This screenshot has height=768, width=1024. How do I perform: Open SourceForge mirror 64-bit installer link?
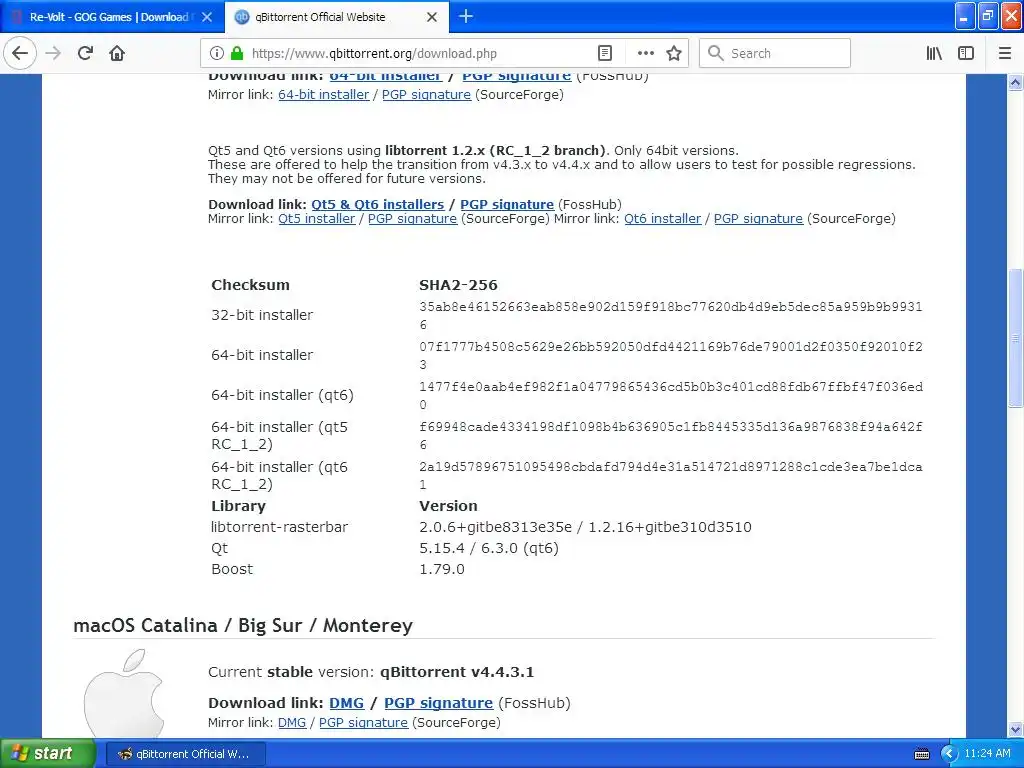(x=323, y=95)
